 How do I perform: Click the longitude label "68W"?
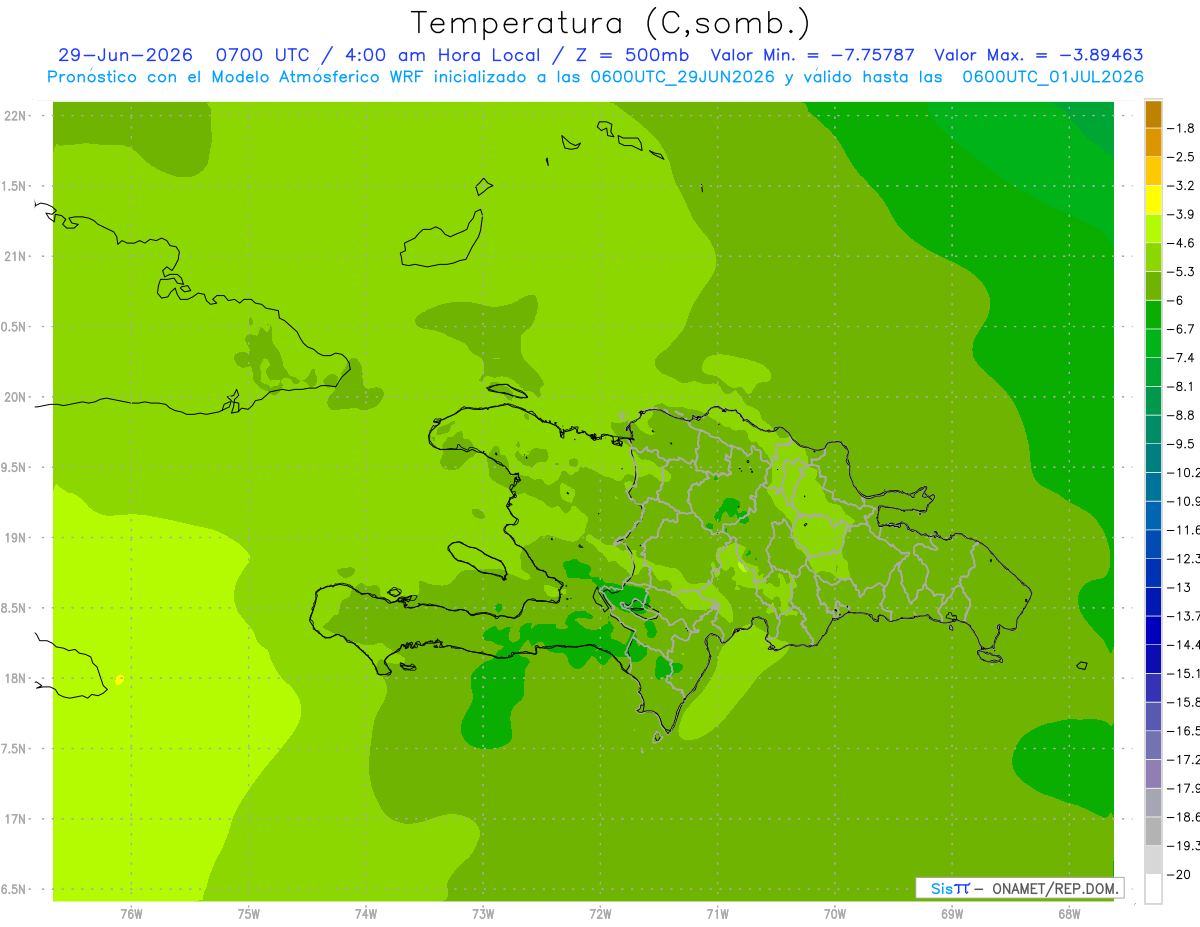[x=1069, y=913]
